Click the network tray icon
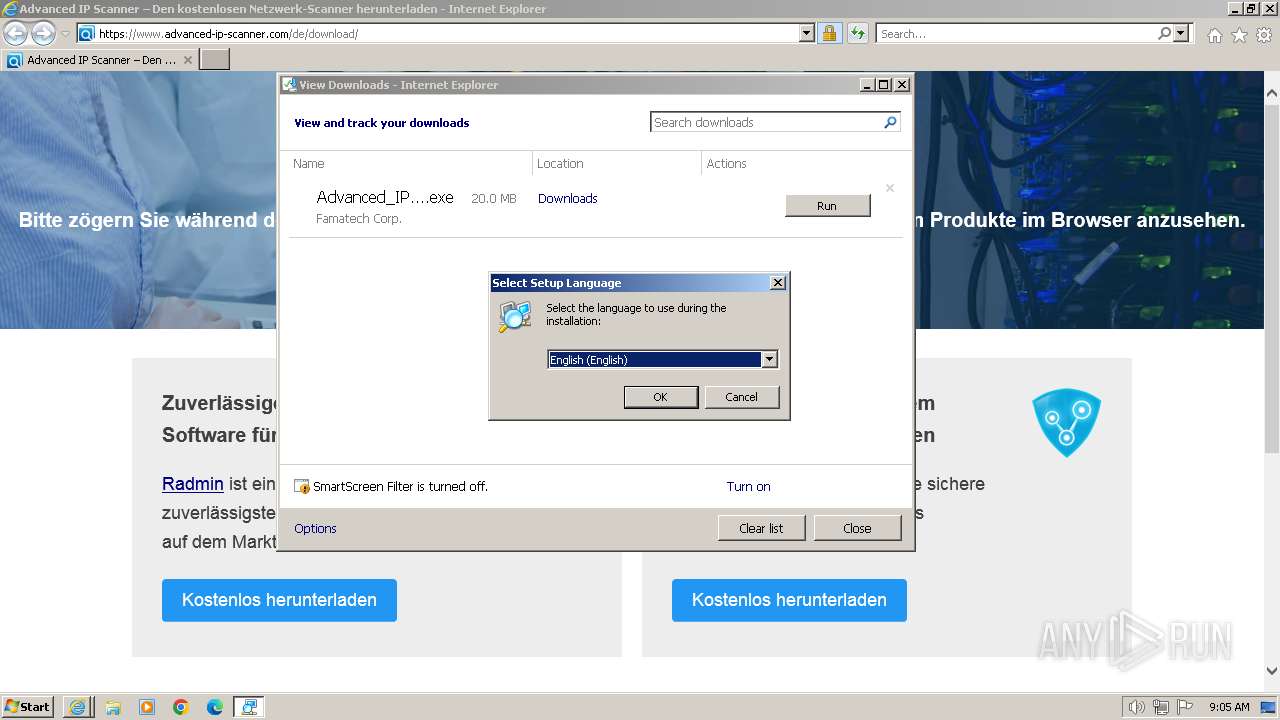The image size is (1280, 720). 1160,707
